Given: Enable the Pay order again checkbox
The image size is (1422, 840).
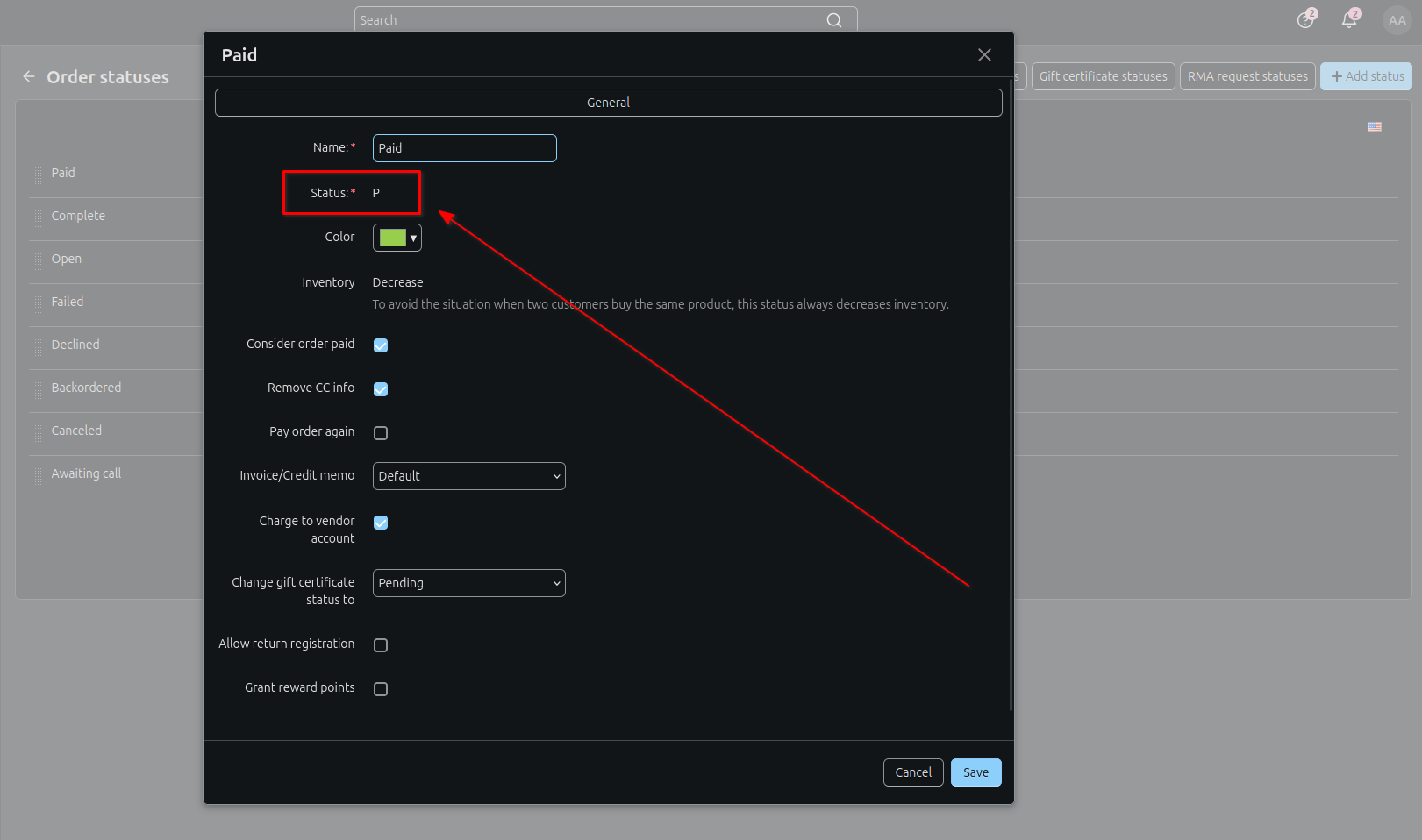Looking at the screenshot, I should click(381, 433).
